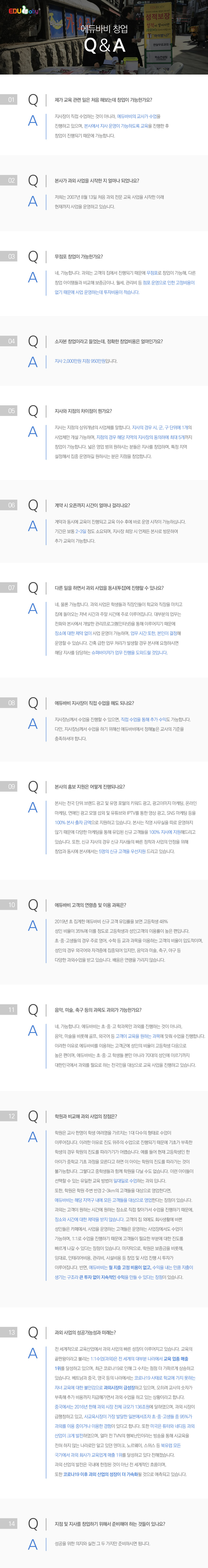Select the number 06 badge
The width and height of the screenshot is (208, 1568).
pos(11,505)
